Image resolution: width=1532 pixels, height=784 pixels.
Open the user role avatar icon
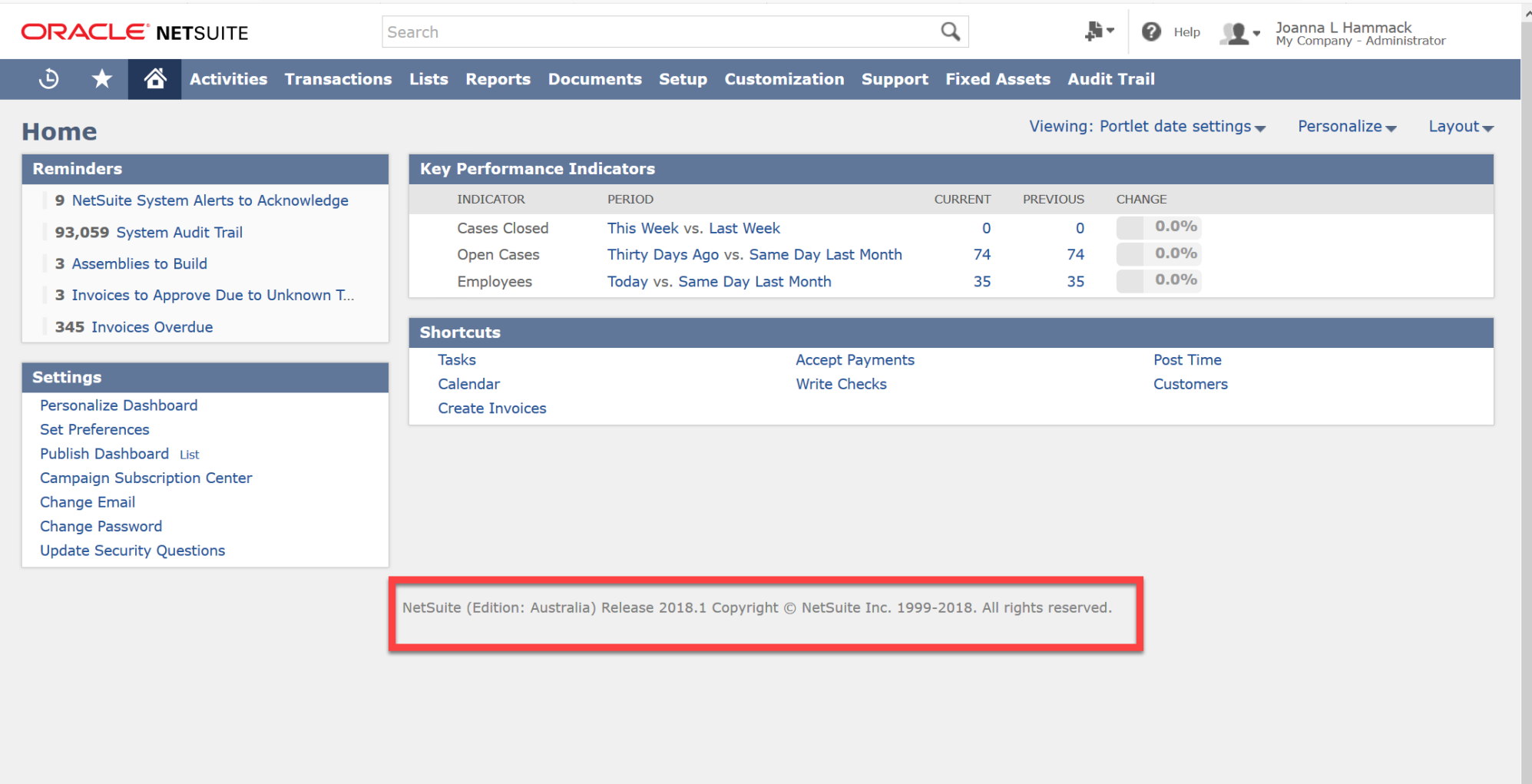[1239, 33]
